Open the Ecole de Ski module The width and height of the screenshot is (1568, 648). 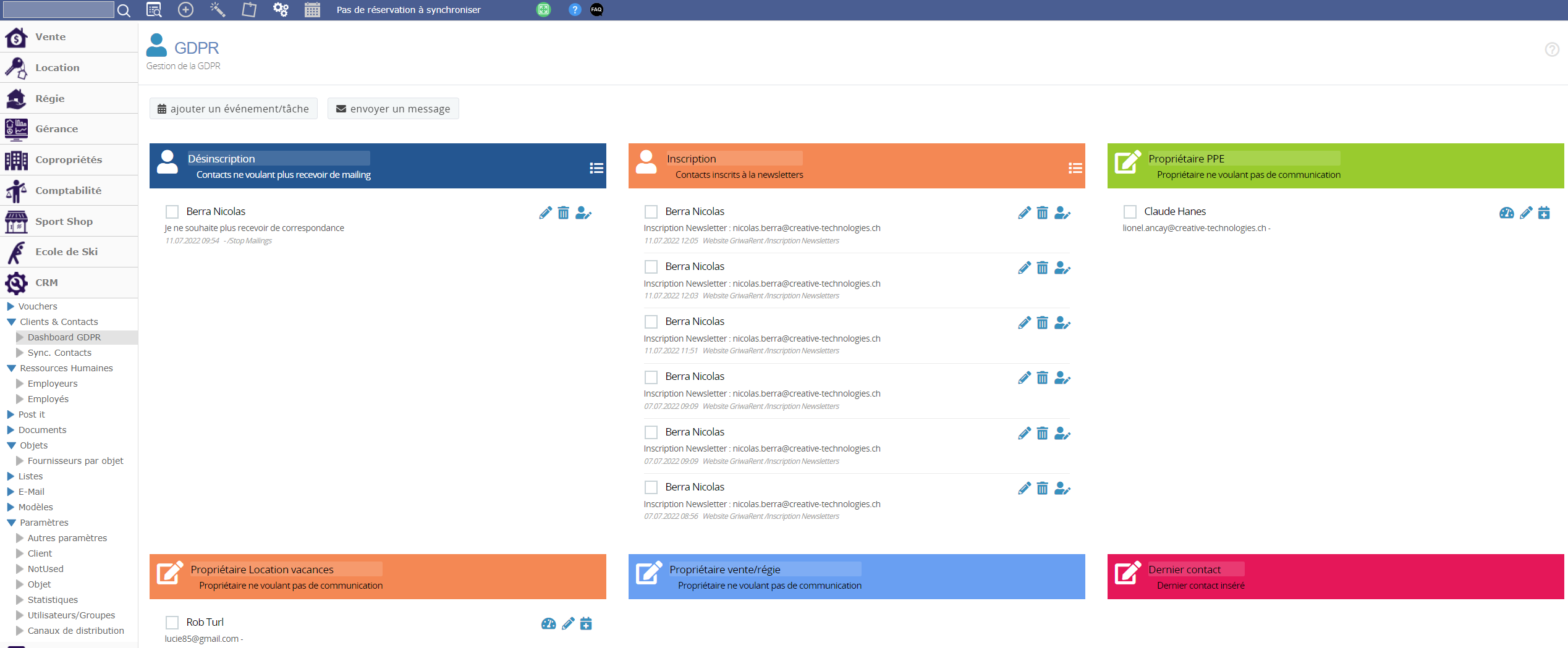(x=66, y=251)
